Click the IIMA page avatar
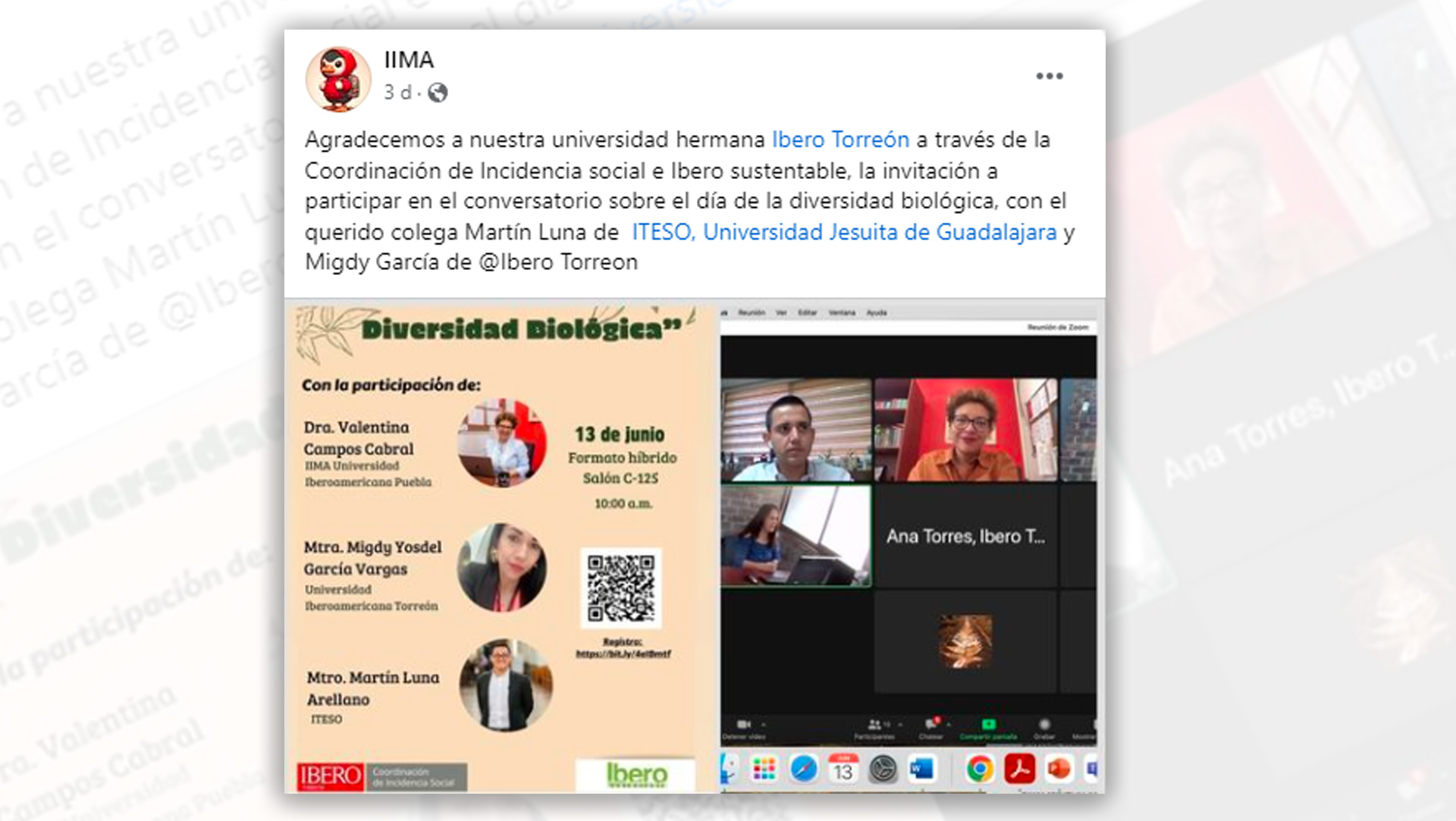The width and height of the screenshot is (1456, 821). (338, 79)
